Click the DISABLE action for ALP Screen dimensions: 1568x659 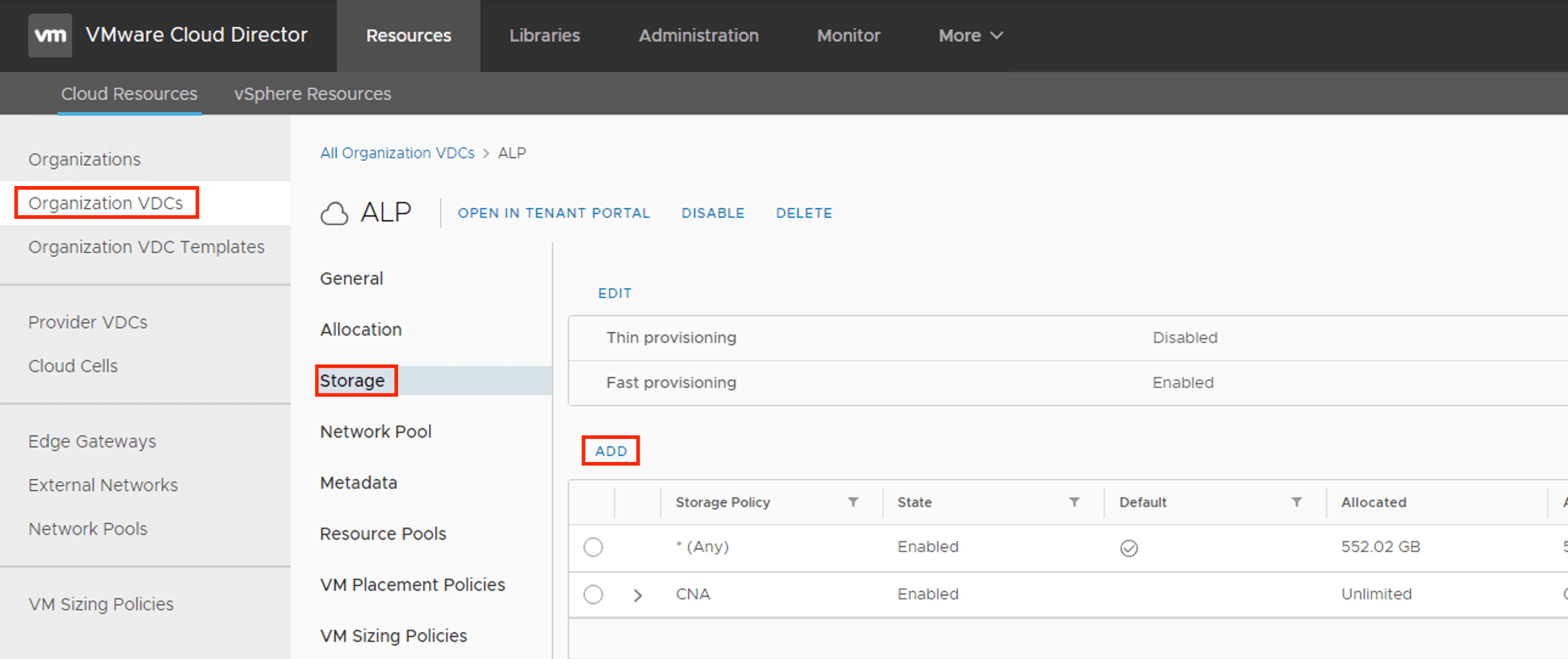pyautogui.click(x=713, y=213)
